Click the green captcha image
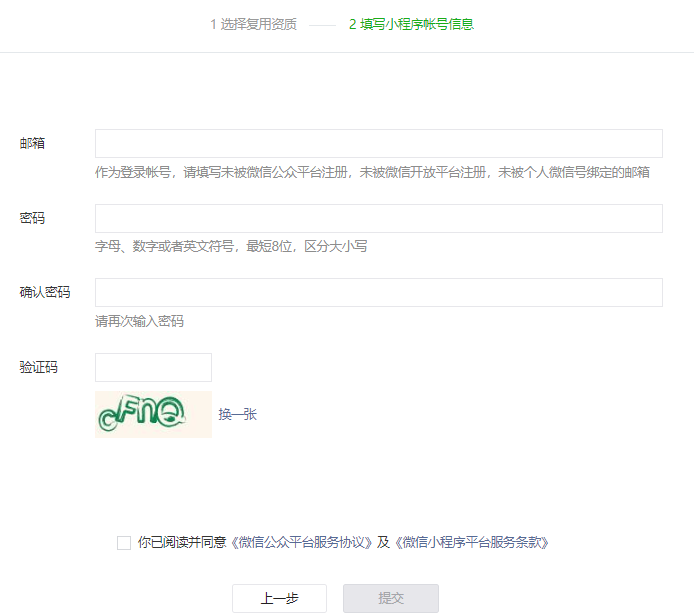Image resolution: width=694 pixels, height=615 pixels. click(153, 414)
